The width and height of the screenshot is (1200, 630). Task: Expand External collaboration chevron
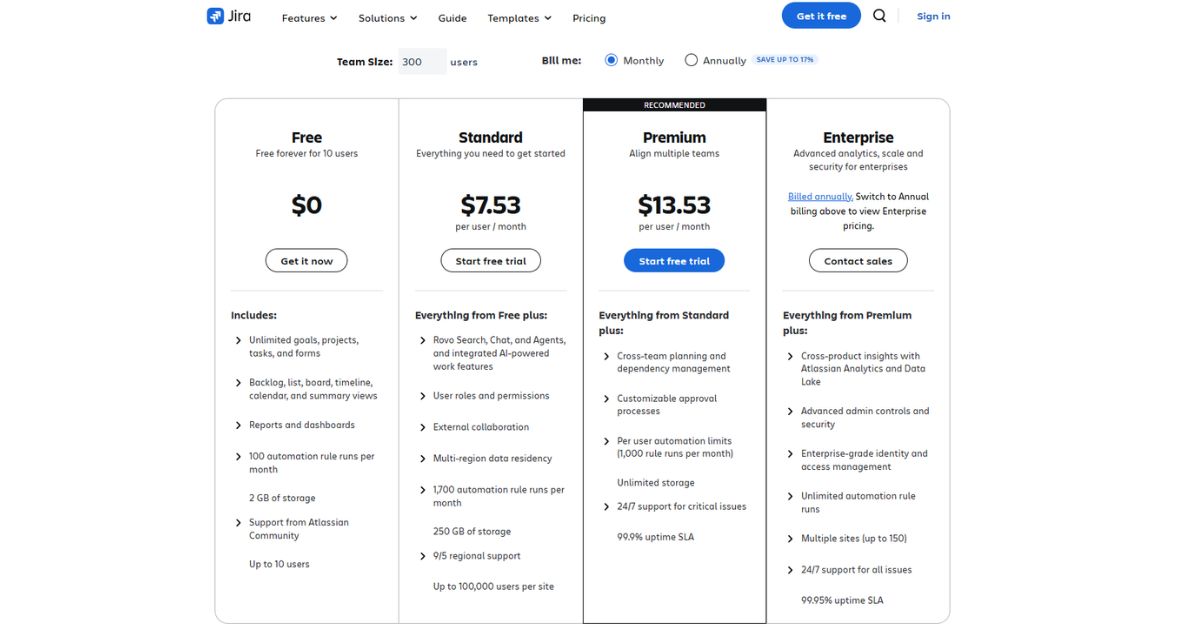coord(423,428)
